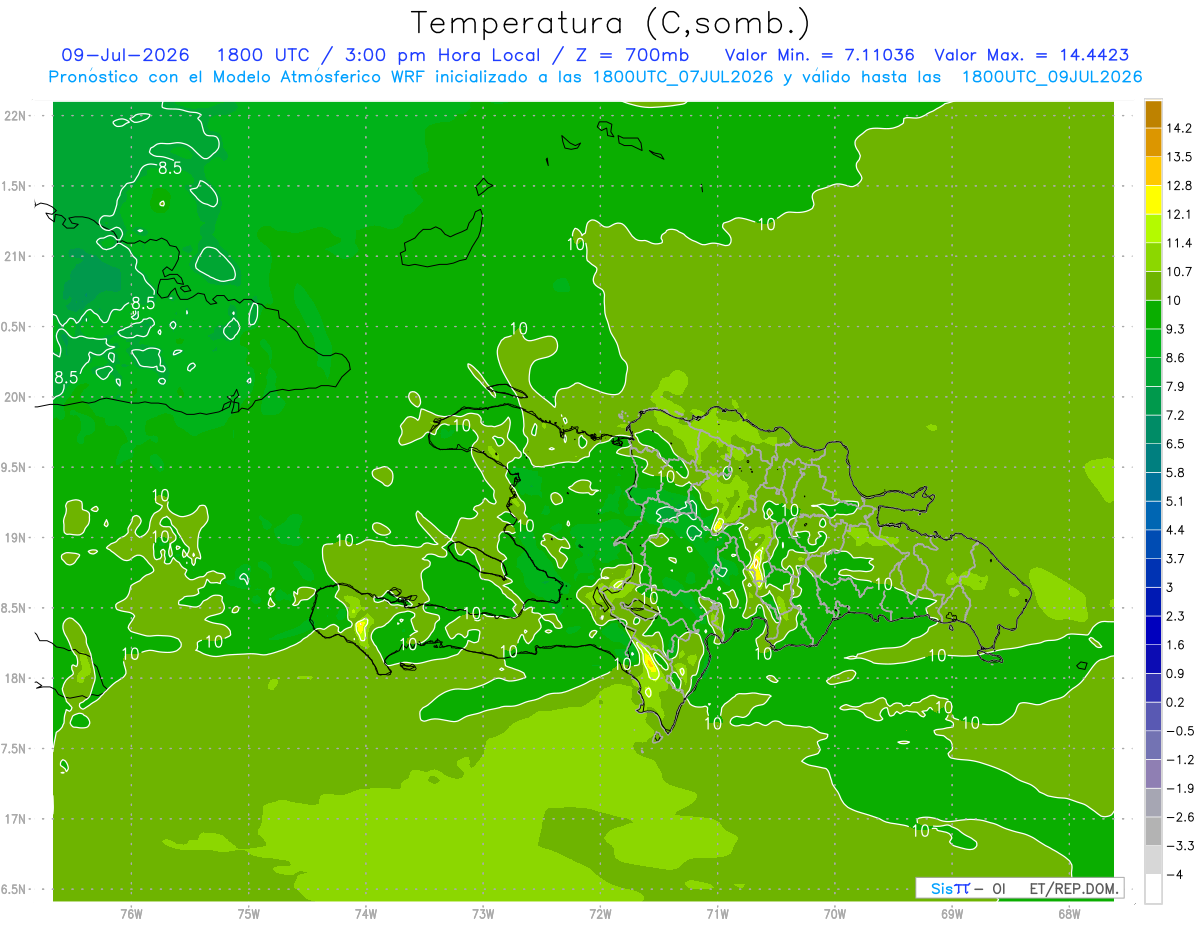Click the '0.2' value on the color scale
The height and width of the screenshot is (927, 1200).
click(1176, 702)
